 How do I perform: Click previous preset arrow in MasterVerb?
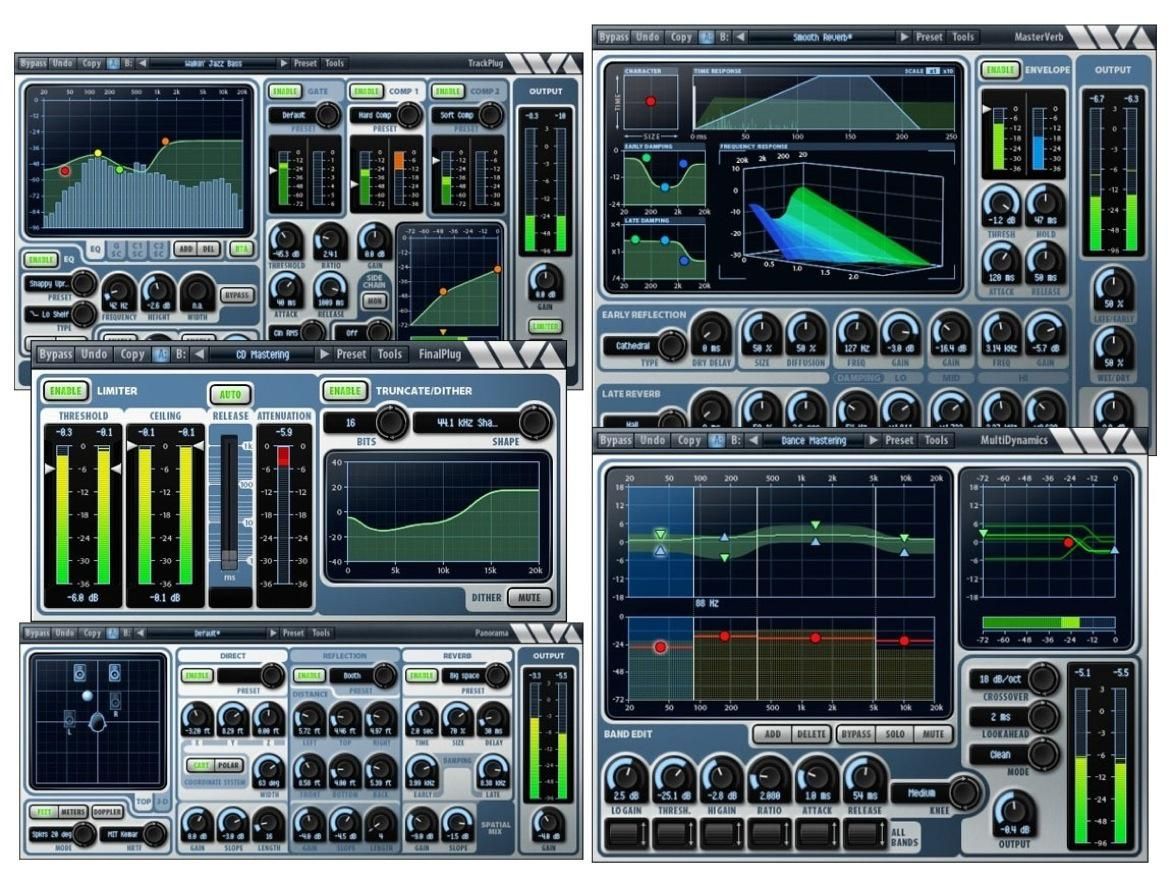[739, 37]
